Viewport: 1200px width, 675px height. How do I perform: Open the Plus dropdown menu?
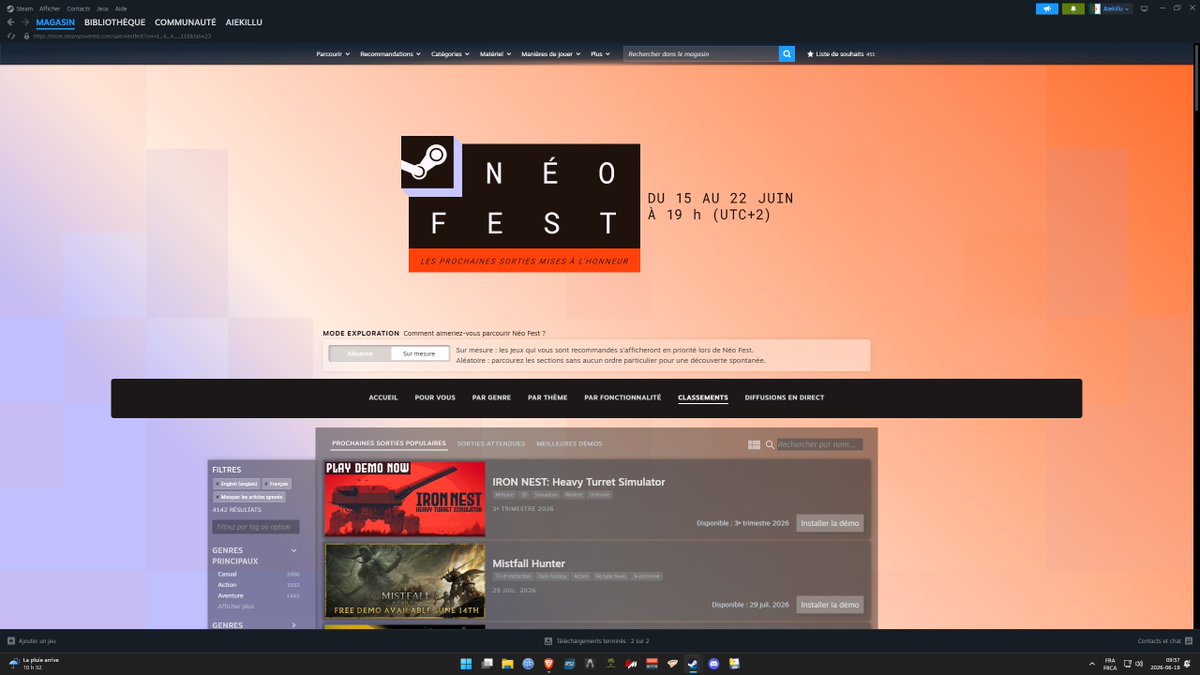[x=601, y=54]
